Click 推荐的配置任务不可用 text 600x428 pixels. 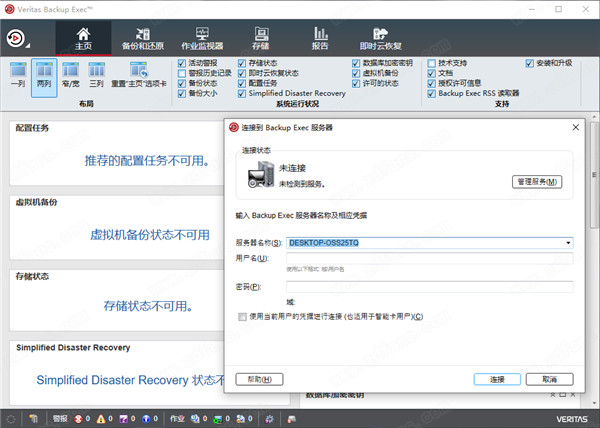point(147,161)
